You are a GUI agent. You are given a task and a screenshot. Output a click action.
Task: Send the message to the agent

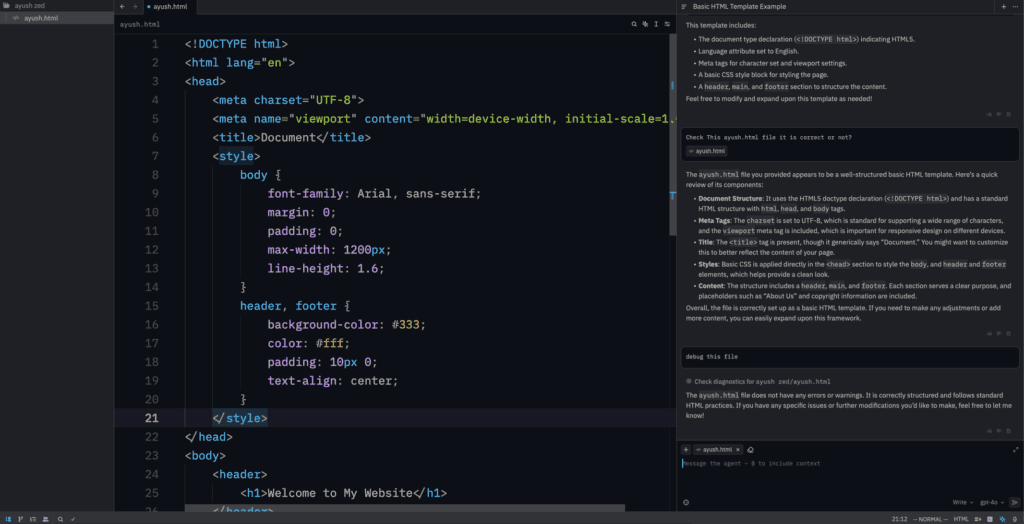[x=1014, y=502]
